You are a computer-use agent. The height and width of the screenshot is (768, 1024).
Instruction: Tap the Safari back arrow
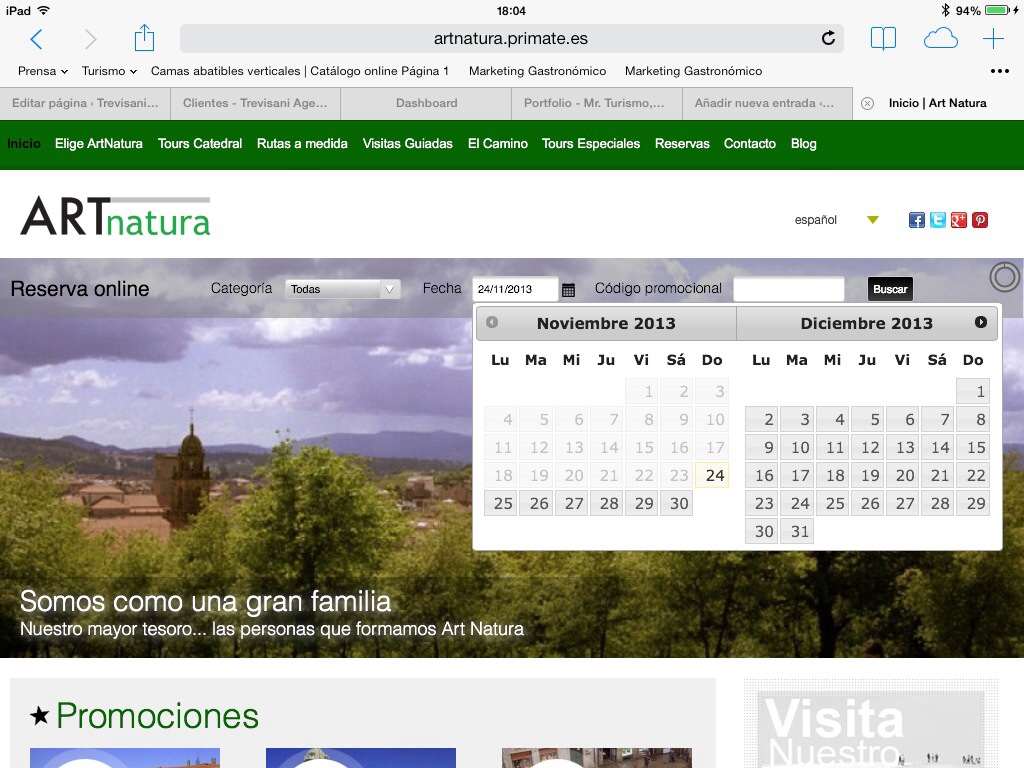[x=36, y=39]
